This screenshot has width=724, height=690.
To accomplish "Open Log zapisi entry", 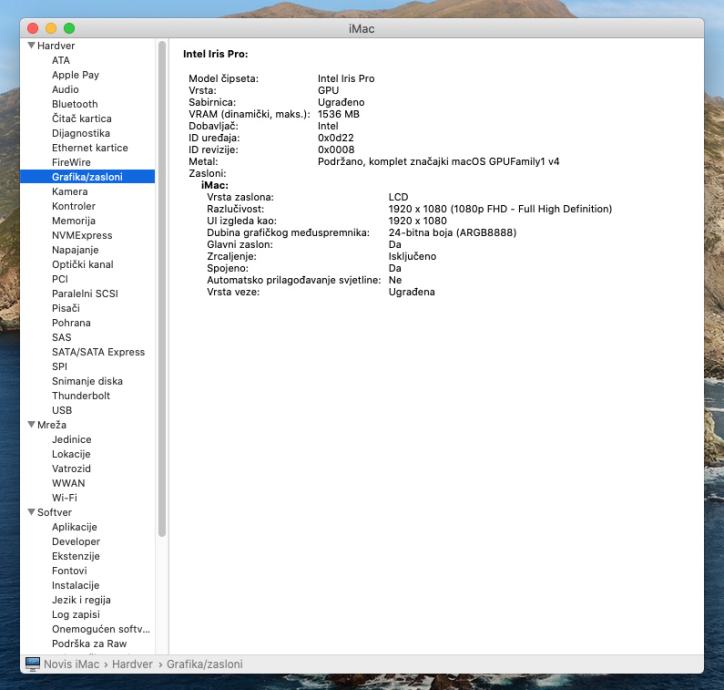I will coord(76,614).
